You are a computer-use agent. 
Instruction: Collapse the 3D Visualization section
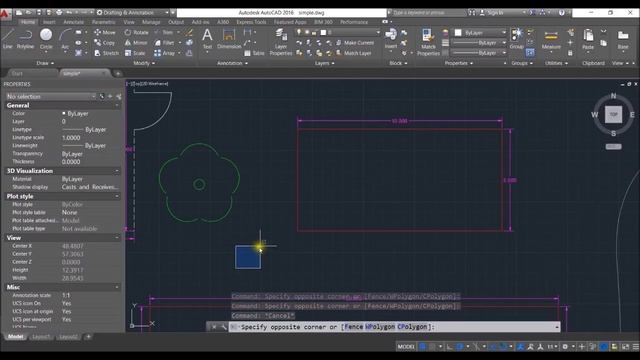[117, 171]
